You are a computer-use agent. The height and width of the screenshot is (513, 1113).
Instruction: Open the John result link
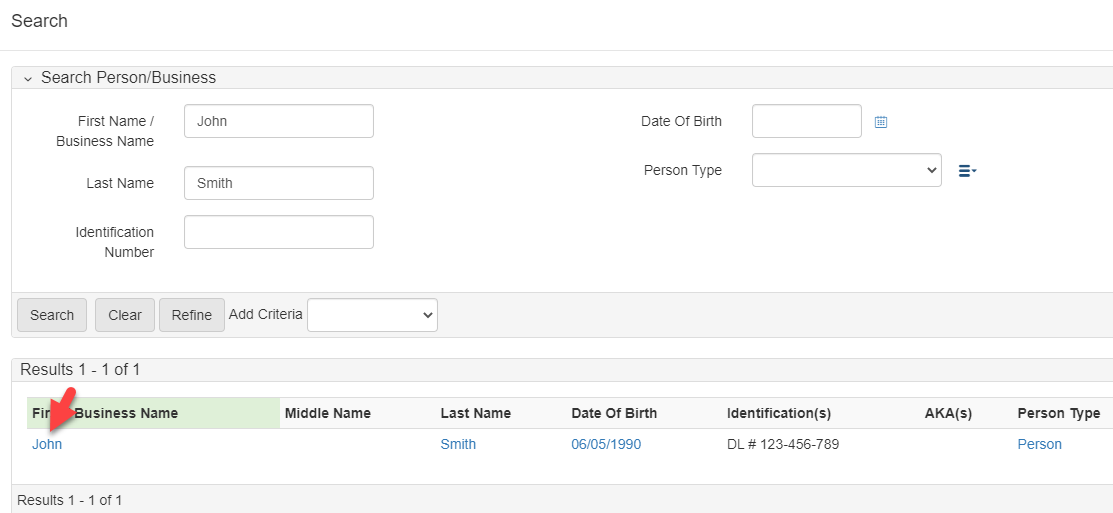coord(47,444)
